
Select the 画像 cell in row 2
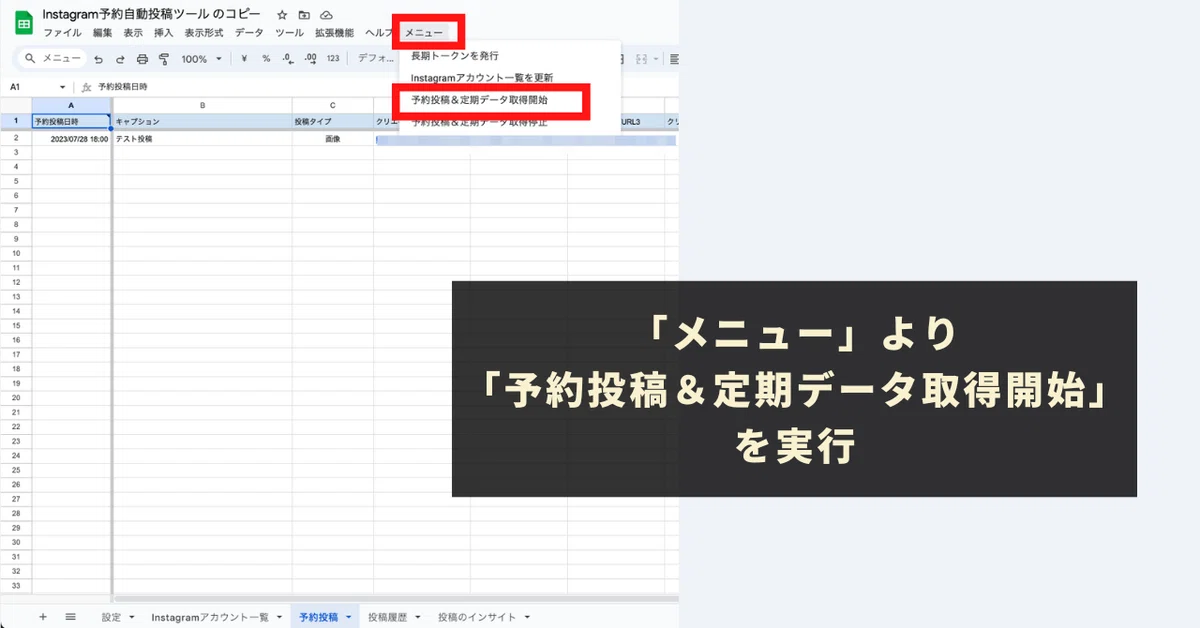pyautogui.click(x=333, y=139)
